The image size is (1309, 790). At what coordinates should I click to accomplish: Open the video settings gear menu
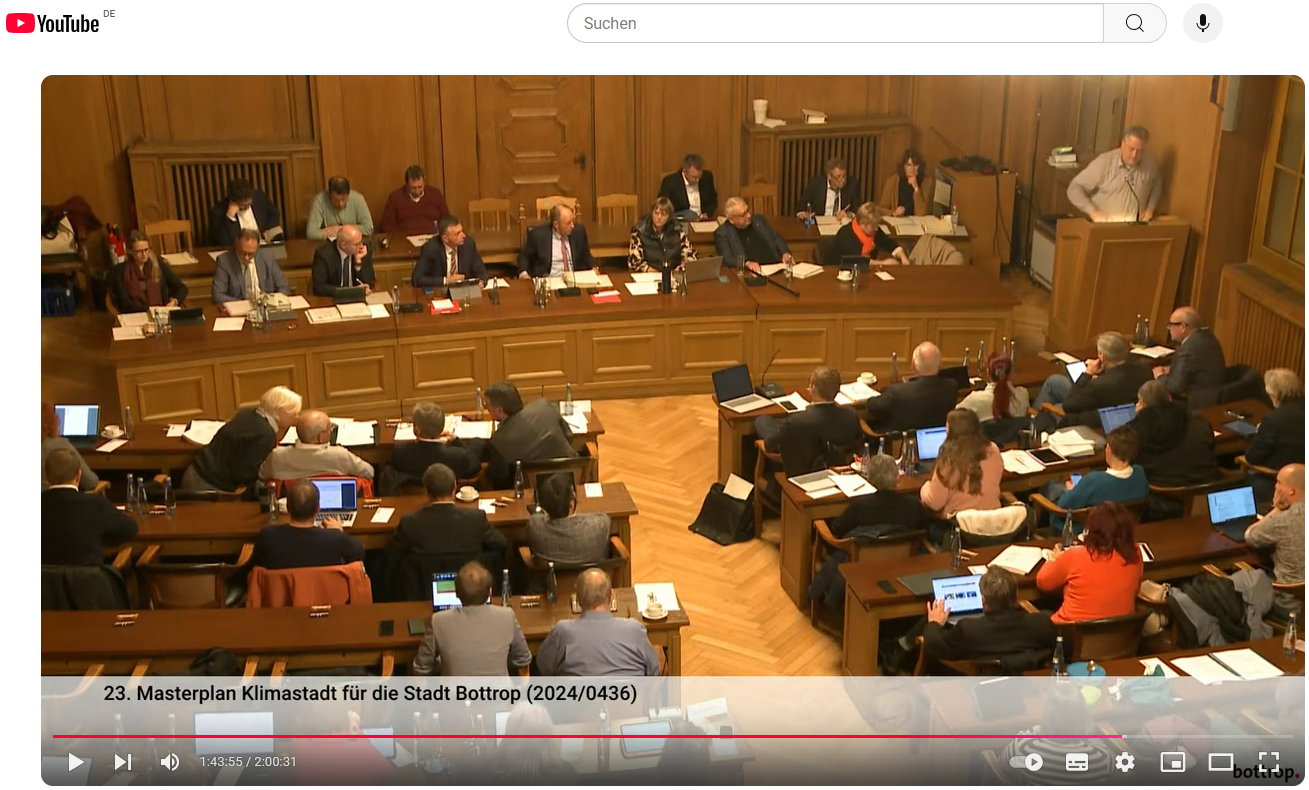(1125, 762)
